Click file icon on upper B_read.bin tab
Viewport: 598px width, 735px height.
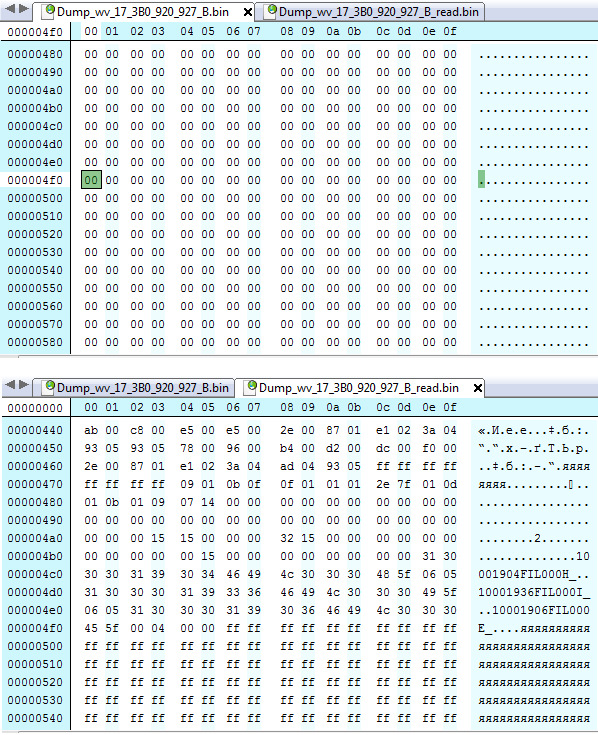tap(270, 11)
